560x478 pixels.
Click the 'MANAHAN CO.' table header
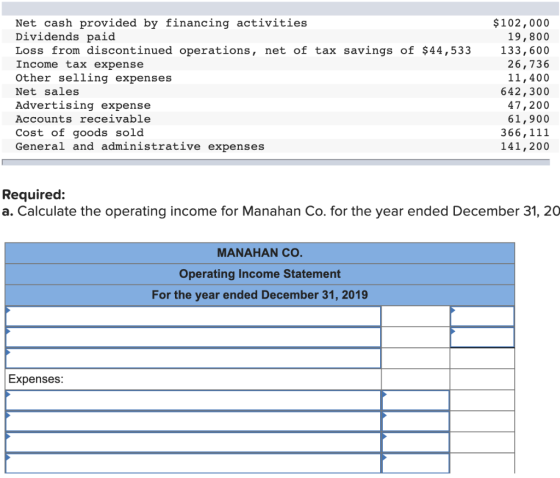260,253
